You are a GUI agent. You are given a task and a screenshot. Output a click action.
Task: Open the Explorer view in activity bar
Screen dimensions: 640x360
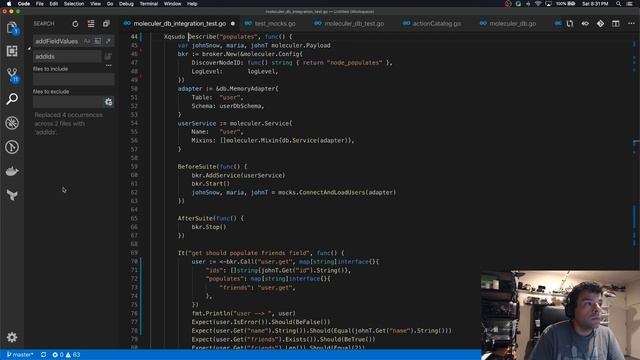point(12,28)
